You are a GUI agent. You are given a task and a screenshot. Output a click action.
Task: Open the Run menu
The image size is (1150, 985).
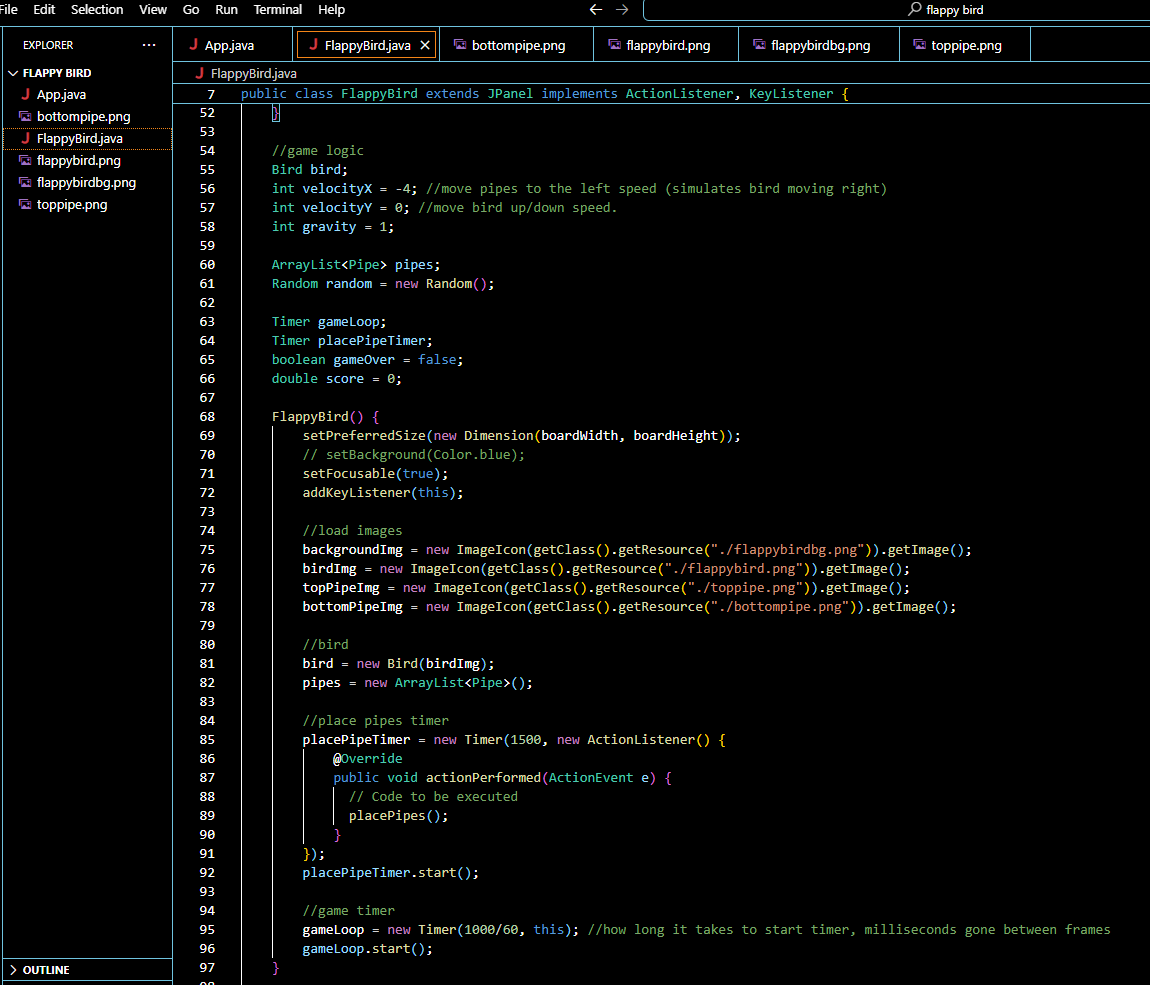point(226,10)
